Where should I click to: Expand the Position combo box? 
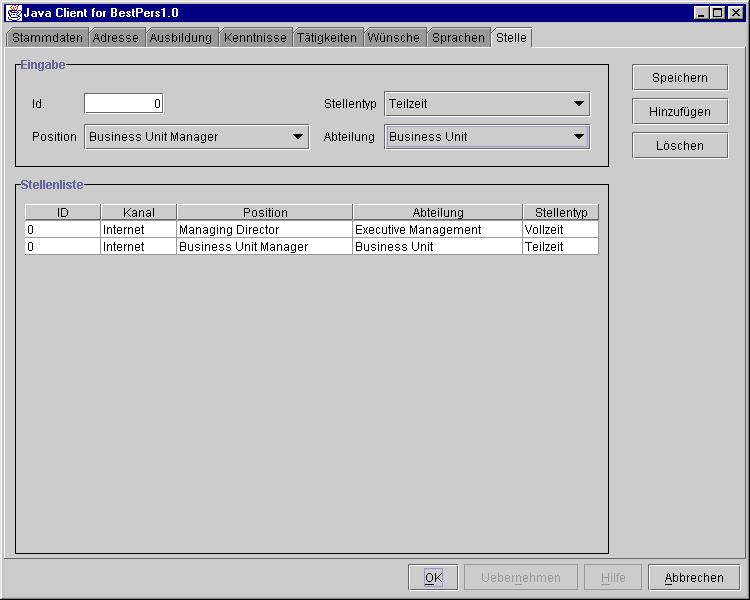(x=297, y=137)
